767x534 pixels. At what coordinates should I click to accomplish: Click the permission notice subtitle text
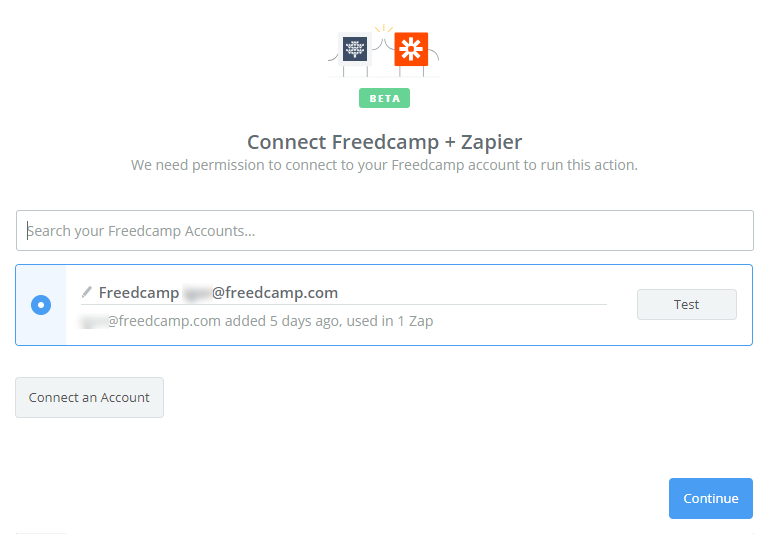click(x=384, y=165)
